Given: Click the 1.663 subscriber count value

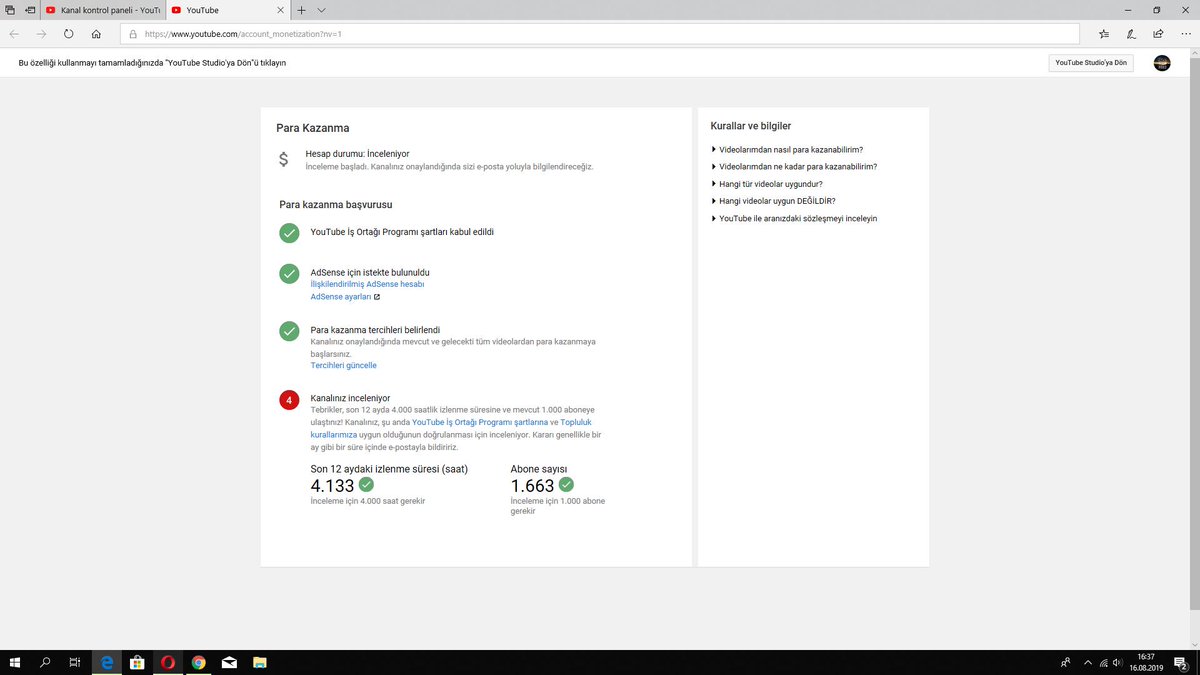Looking at the screenshot, I should [532, 487].
